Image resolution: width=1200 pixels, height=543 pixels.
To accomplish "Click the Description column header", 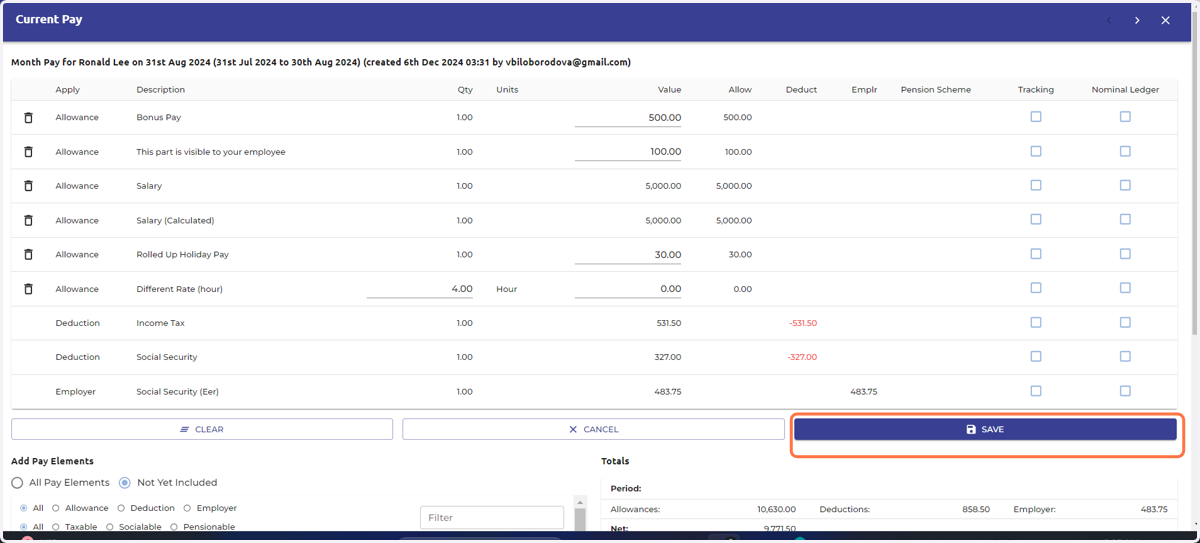I will (161, 90).
